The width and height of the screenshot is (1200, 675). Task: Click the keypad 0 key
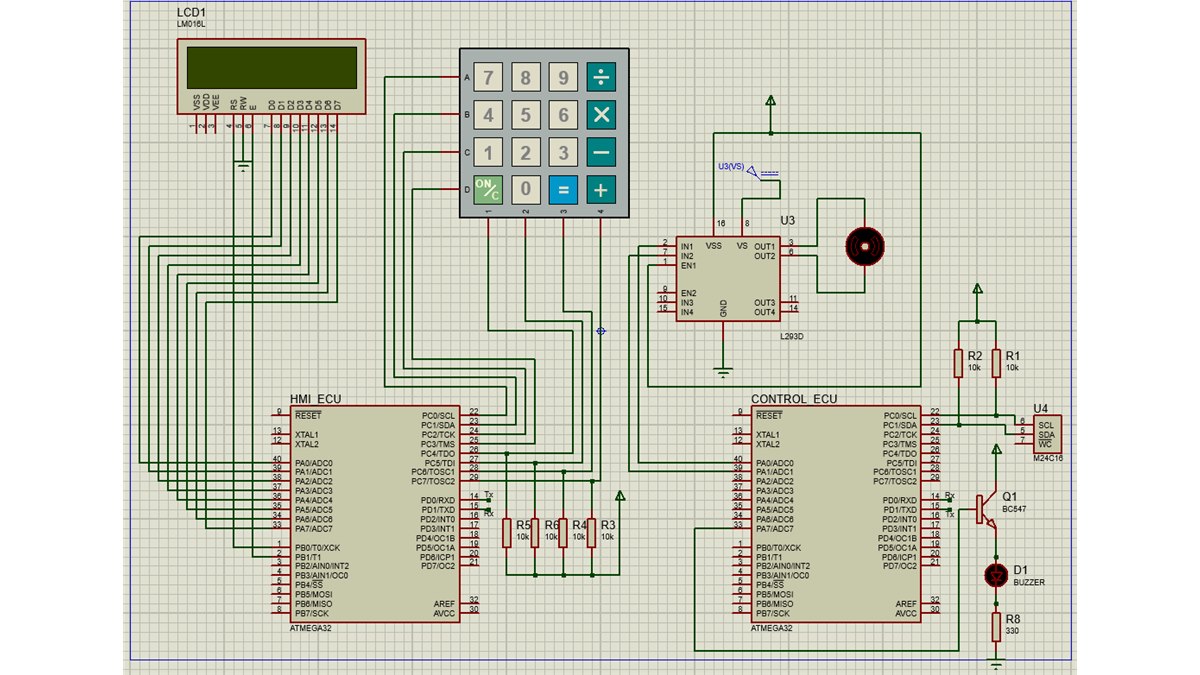click(x=526, y=189)
